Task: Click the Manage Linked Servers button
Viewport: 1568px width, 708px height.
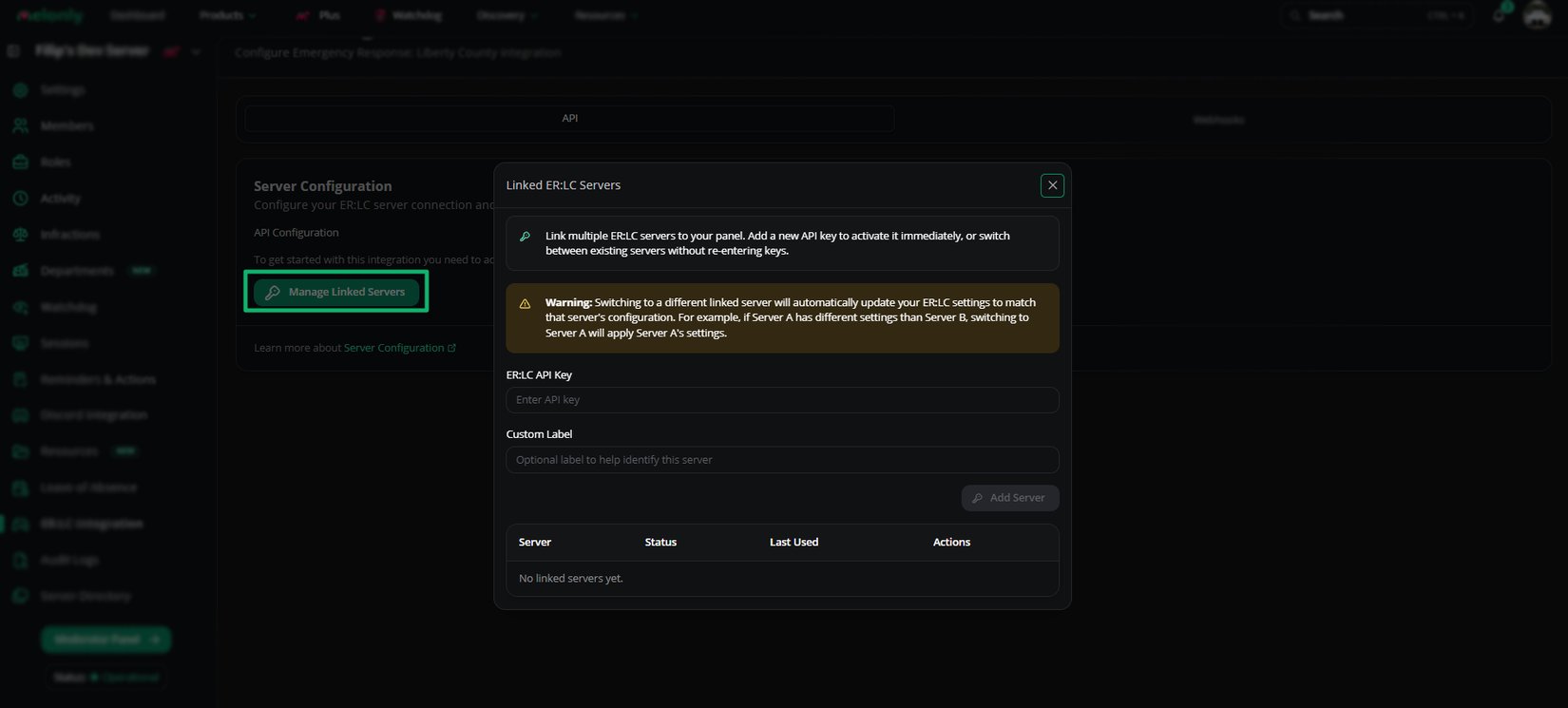Action: 336,292
